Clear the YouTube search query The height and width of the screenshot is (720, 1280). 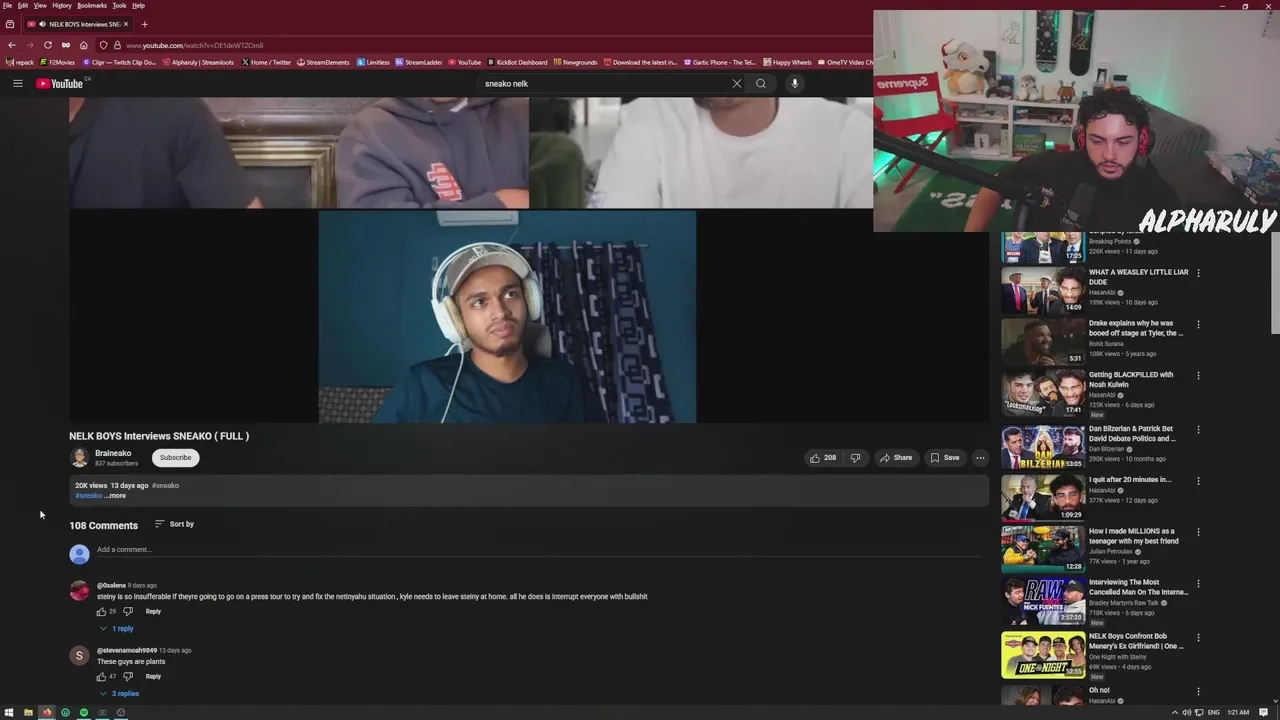coord(737,84)
